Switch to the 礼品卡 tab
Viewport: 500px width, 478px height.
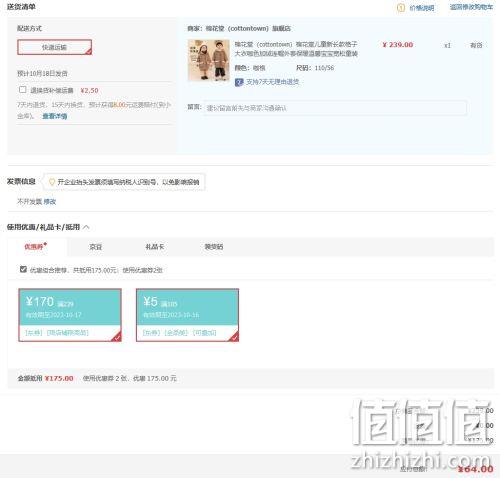point(155,247)
